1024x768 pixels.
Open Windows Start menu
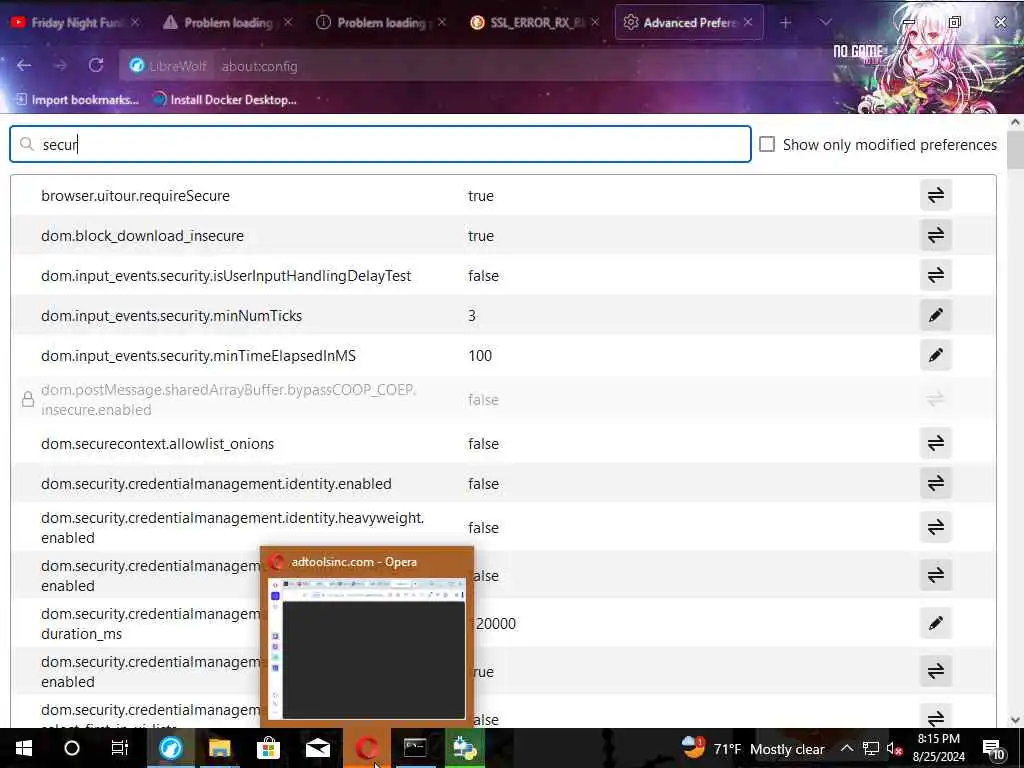24,748
